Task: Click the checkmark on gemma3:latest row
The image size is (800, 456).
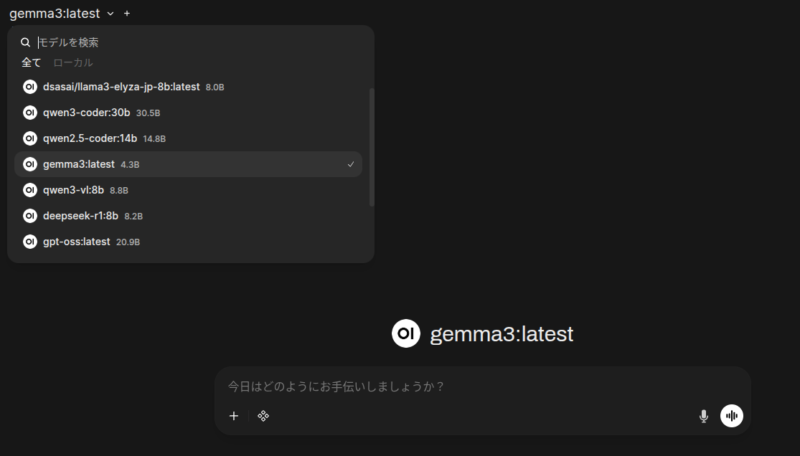Action: tap(350, 164)
